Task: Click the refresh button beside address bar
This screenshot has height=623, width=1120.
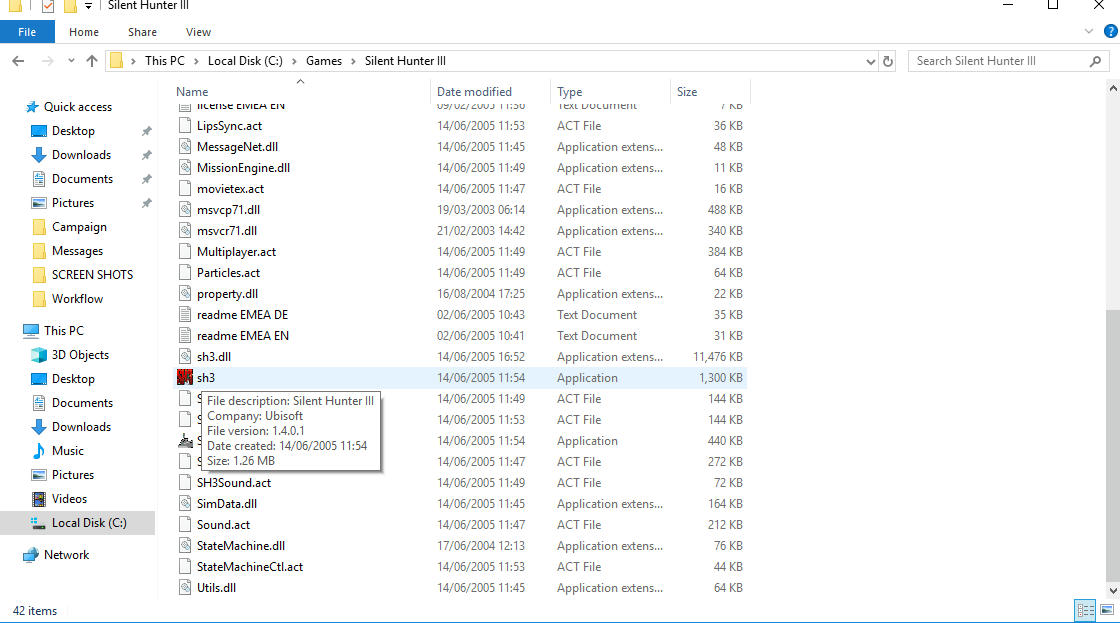Action: coord(888,61)
